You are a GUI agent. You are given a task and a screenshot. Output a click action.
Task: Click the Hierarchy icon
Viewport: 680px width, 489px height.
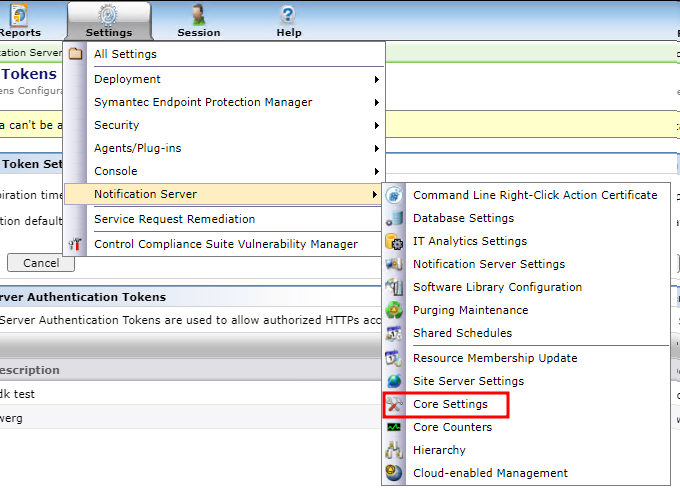394,450
